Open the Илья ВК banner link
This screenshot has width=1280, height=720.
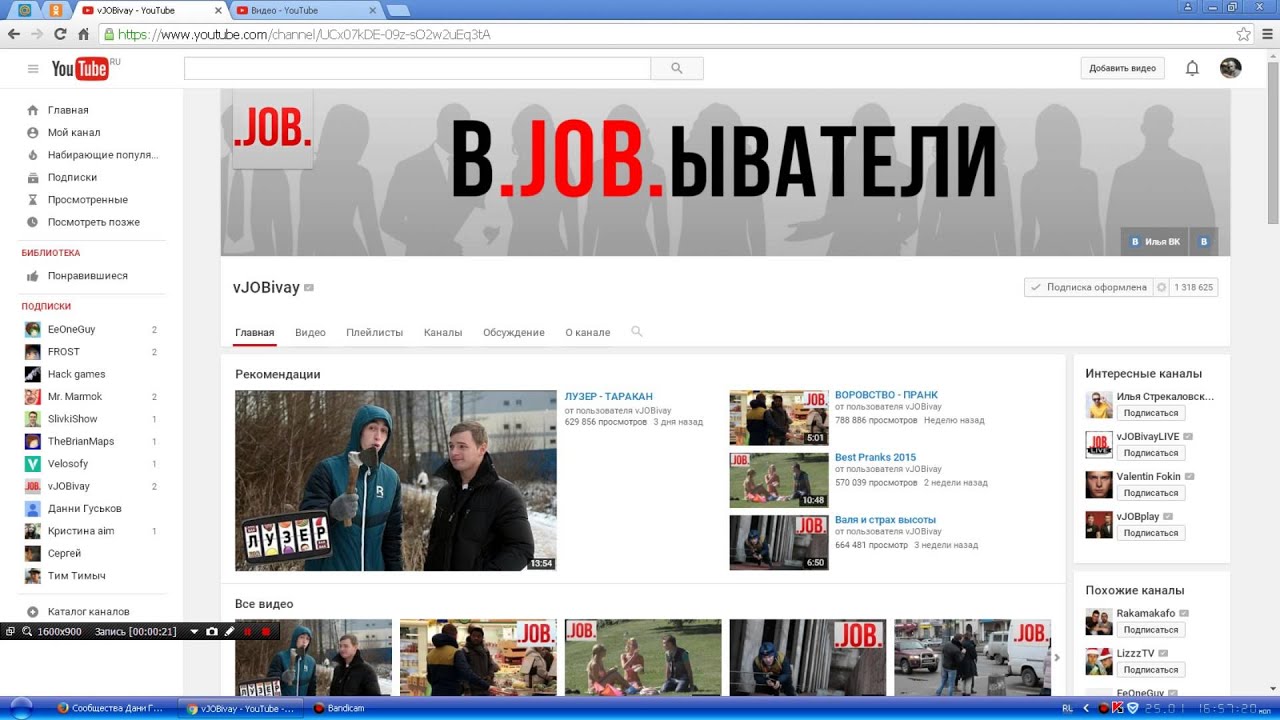point(1154,242)
